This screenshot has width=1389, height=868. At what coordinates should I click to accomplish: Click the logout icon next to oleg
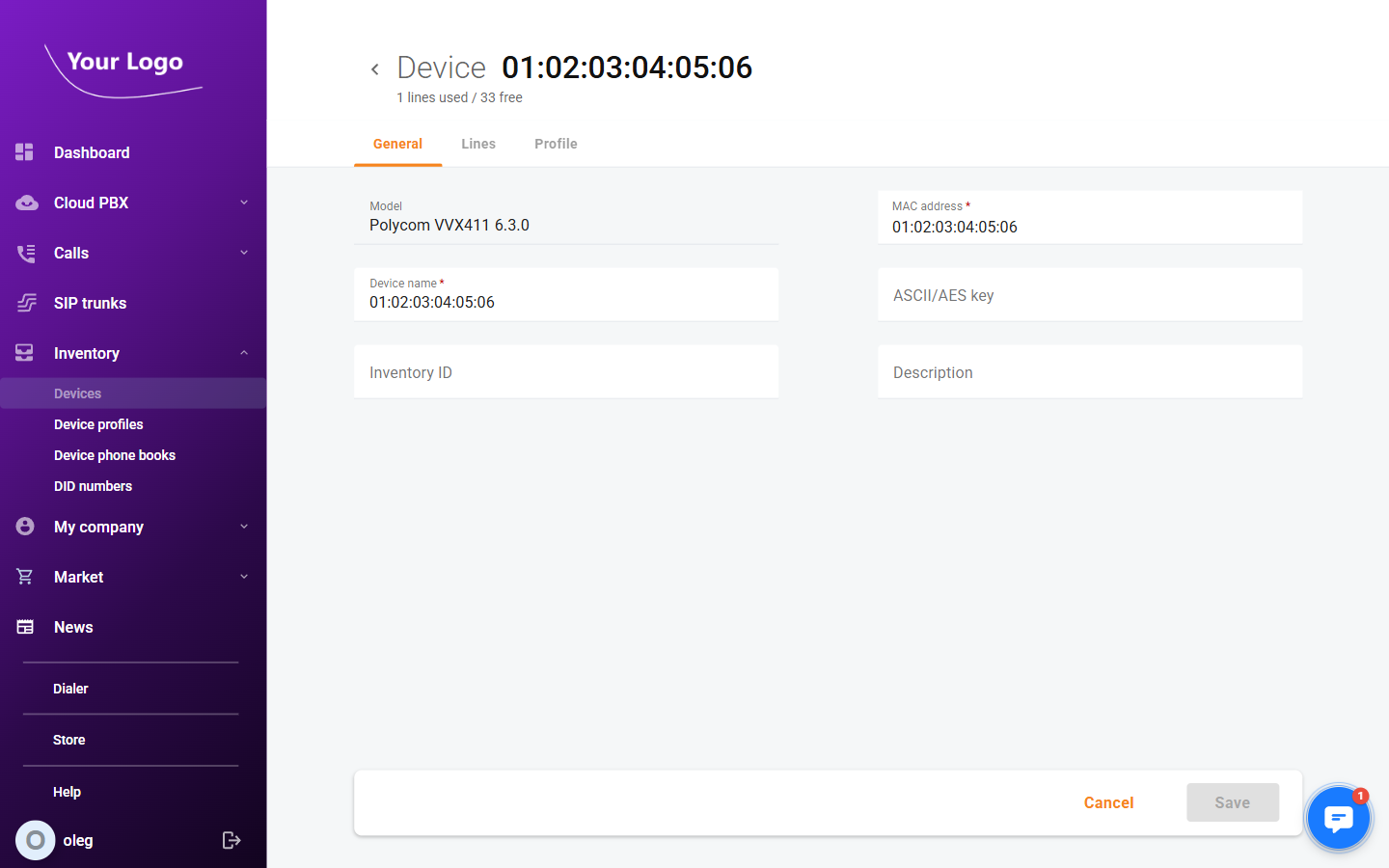(231, 840)
